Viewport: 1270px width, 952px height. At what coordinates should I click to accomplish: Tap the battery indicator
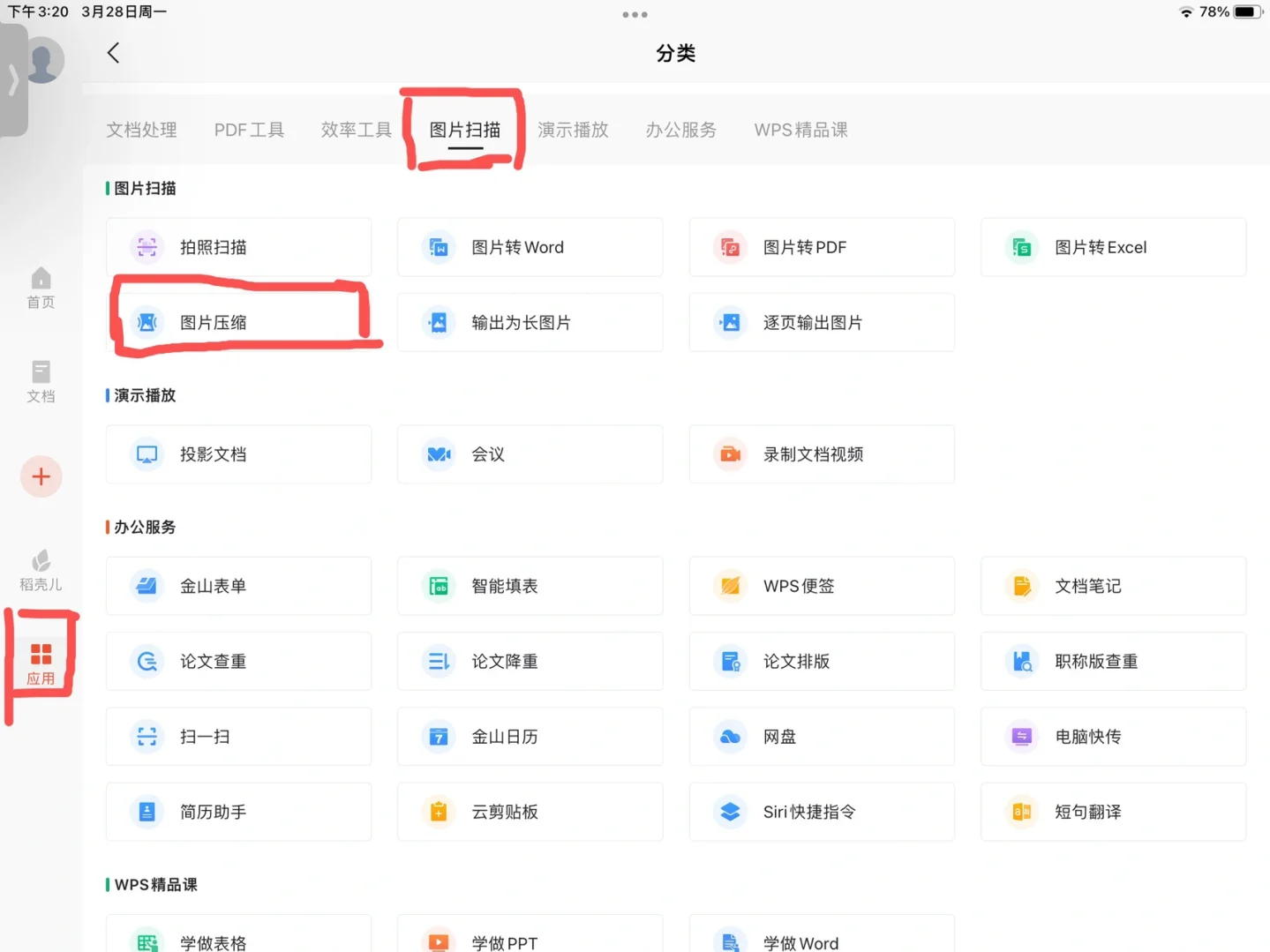pyautogui.click(x=1248, y=11)
